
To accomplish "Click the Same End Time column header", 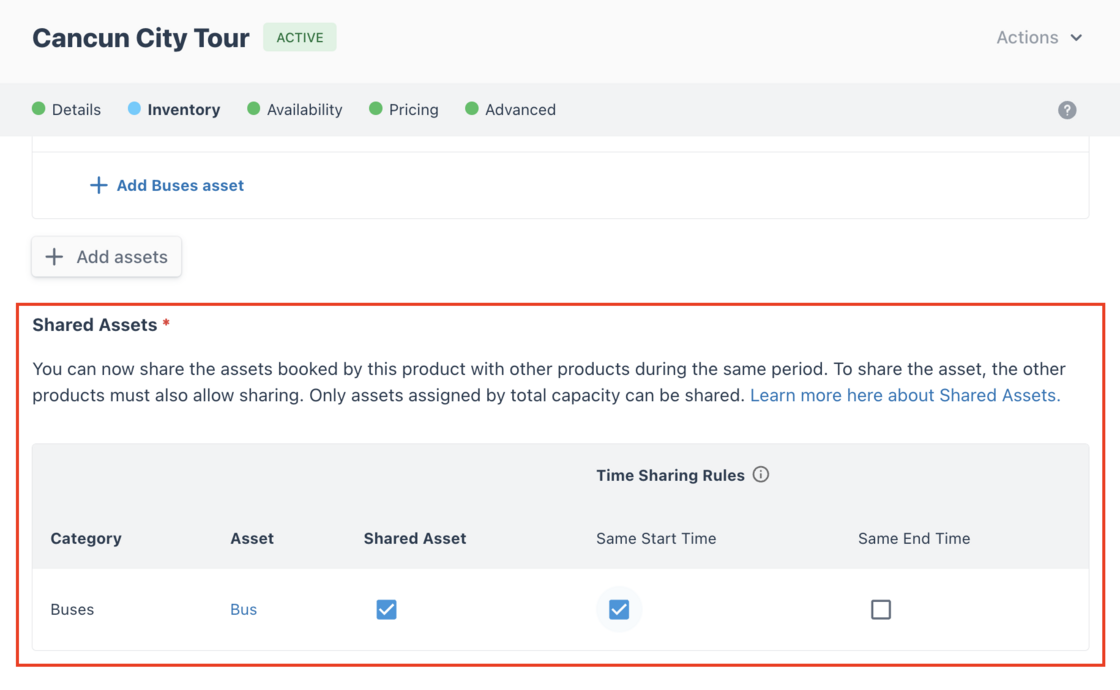I will (914, 539).
